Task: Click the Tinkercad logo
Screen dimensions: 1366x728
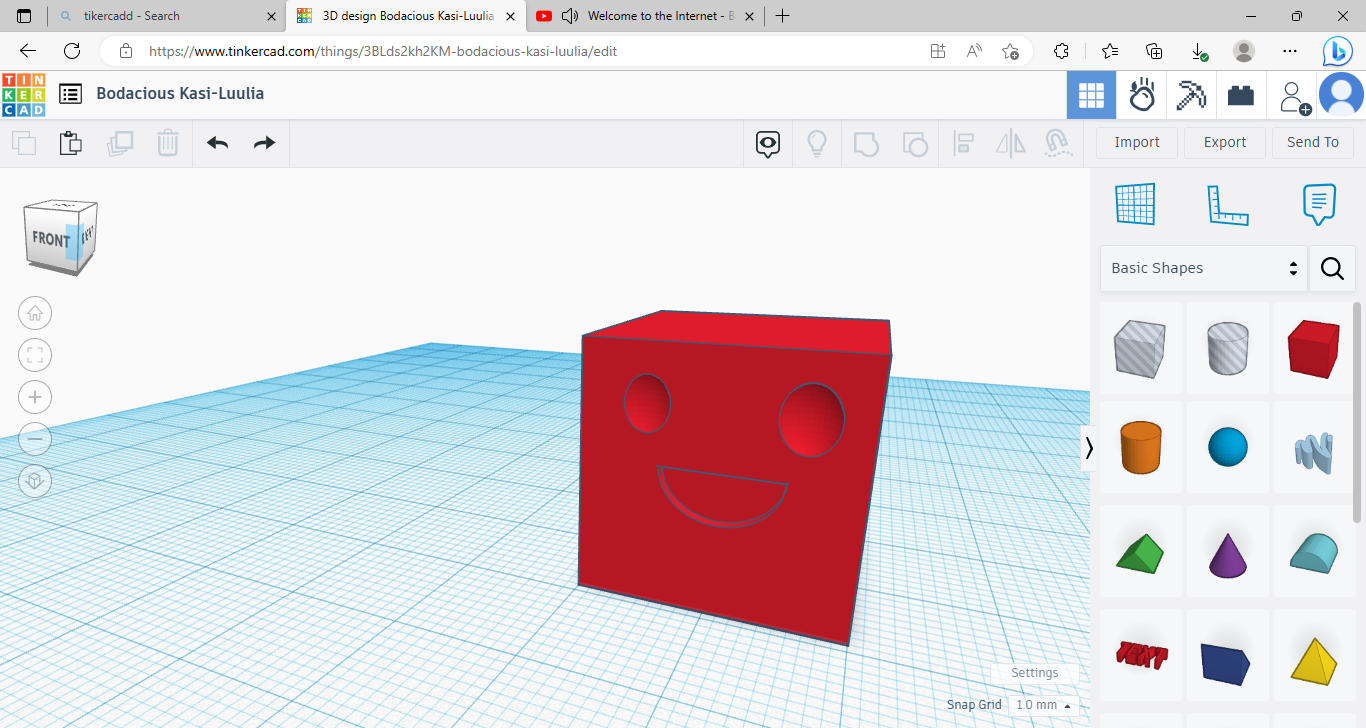Action: pyautogui.click(x=24, y=94)
